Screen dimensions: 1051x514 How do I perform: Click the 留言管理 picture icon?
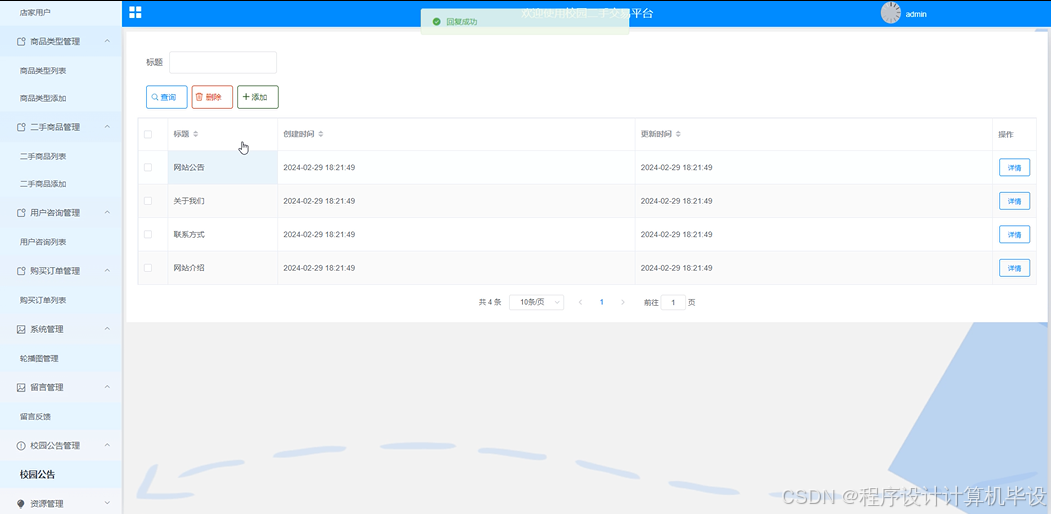tap(21, 387)
